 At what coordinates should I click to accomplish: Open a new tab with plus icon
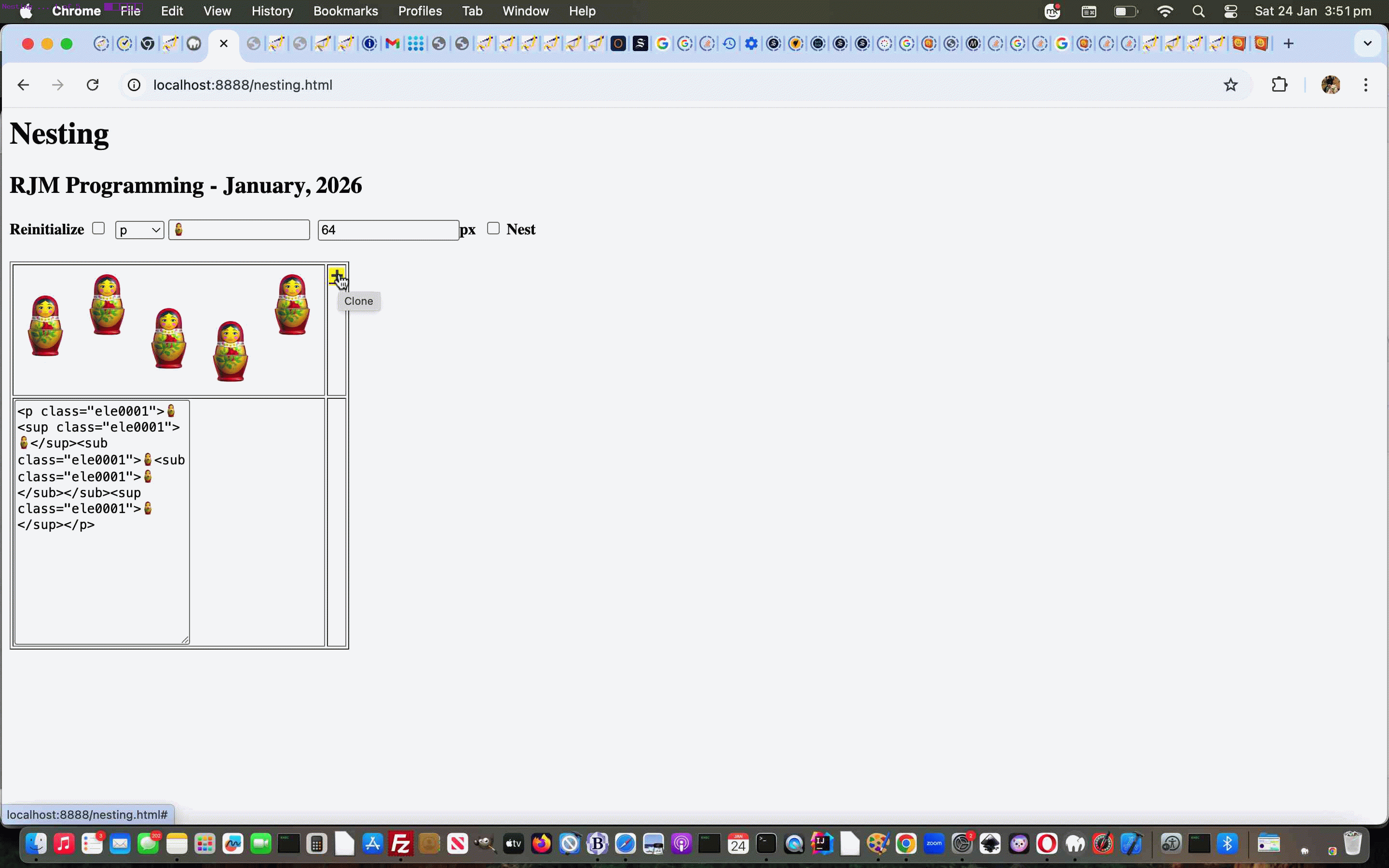click(1288, 43)
